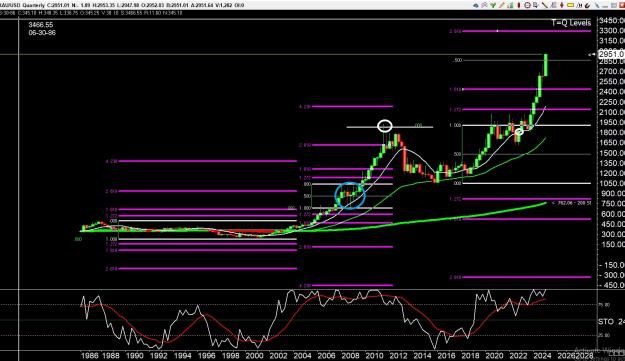Select the yellow rectangle drawing tool
Viewport: 625px width, 361px height.
[570, 5]
